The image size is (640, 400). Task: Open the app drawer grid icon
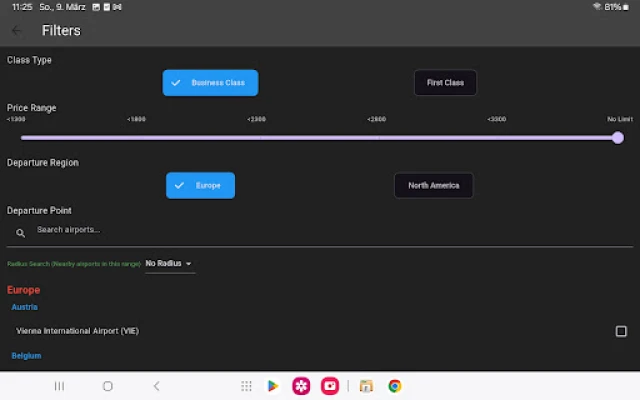click(x=245, y=386)
